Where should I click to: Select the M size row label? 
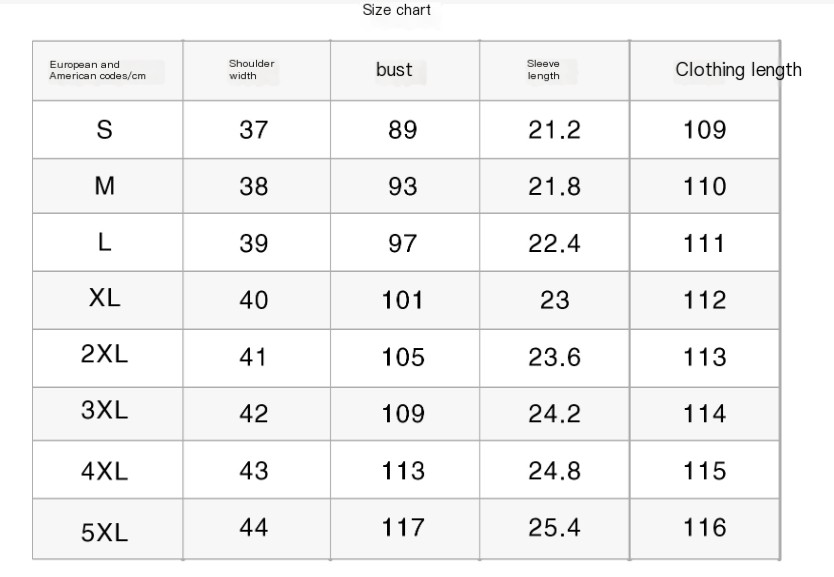click(x=105, y=186)
